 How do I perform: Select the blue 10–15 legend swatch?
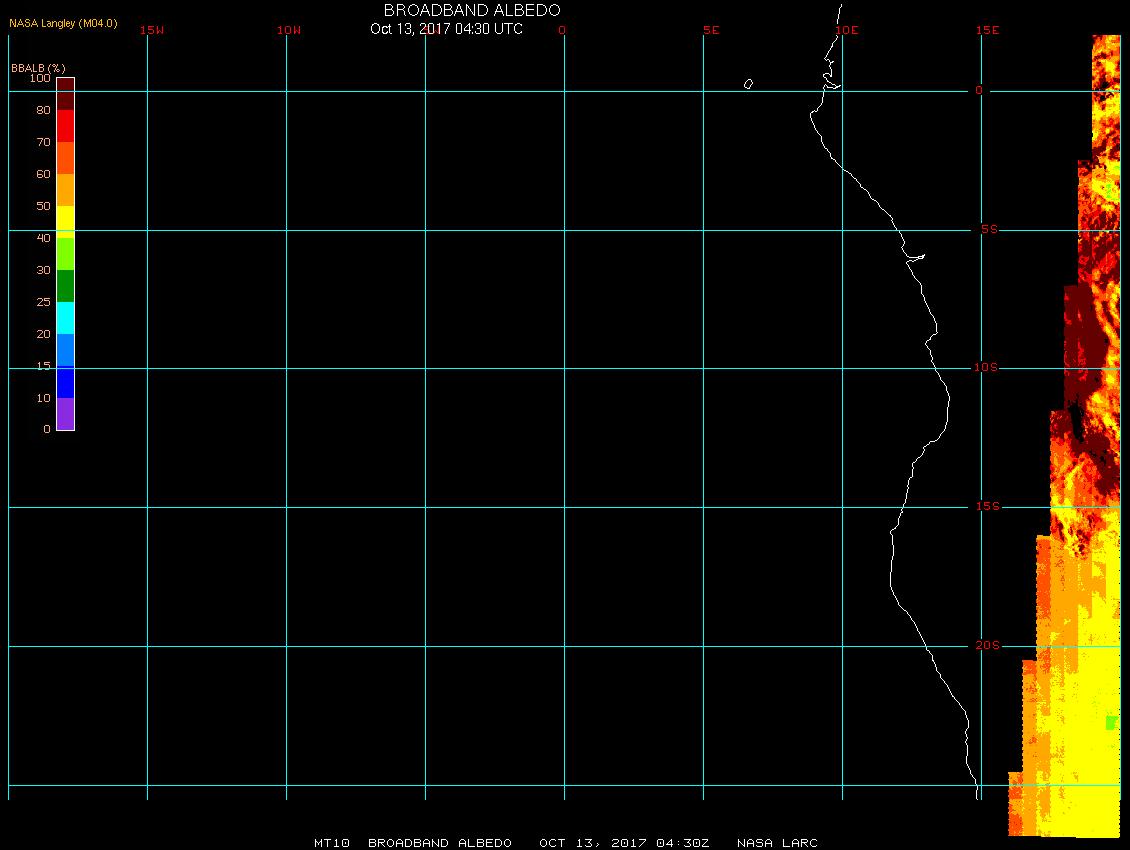[x=66, y=382]
